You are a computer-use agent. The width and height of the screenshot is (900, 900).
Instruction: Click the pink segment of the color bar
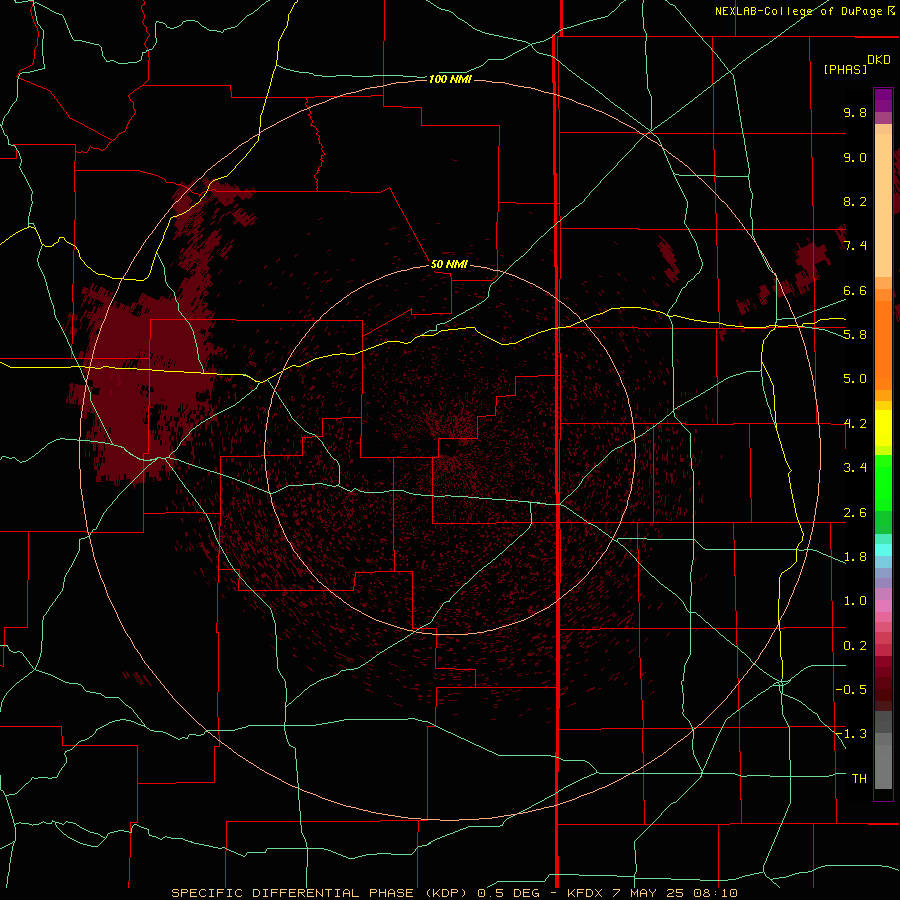(883, 606)
